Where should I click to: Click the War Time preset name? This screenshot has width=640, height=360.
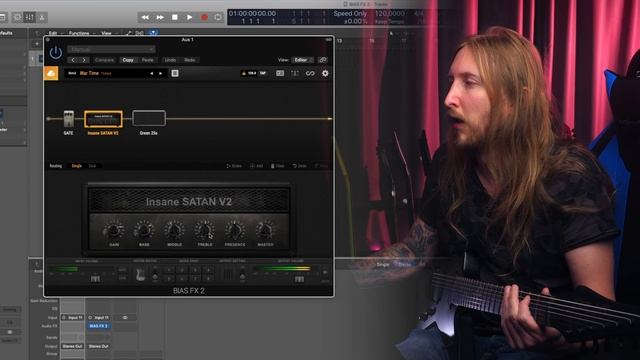pyautogui.click(x=89, y=73)
